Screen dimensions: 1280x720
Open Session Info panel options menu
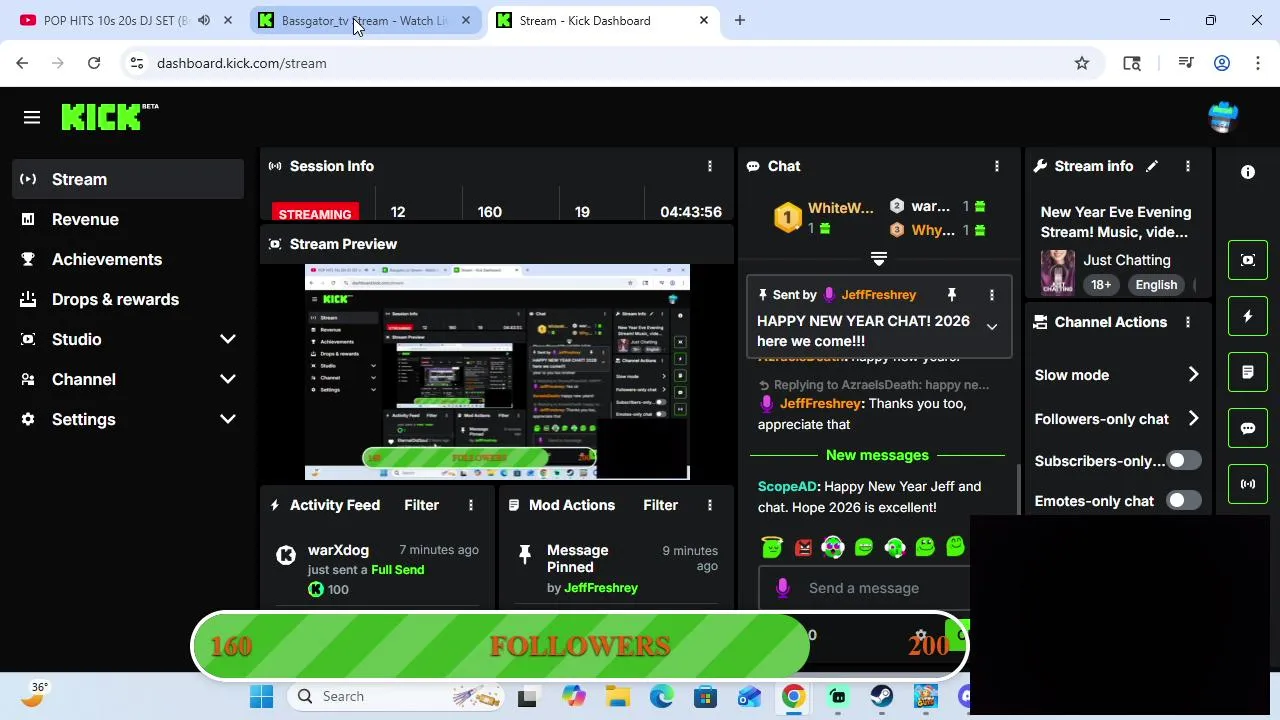[x=710, y=166]
